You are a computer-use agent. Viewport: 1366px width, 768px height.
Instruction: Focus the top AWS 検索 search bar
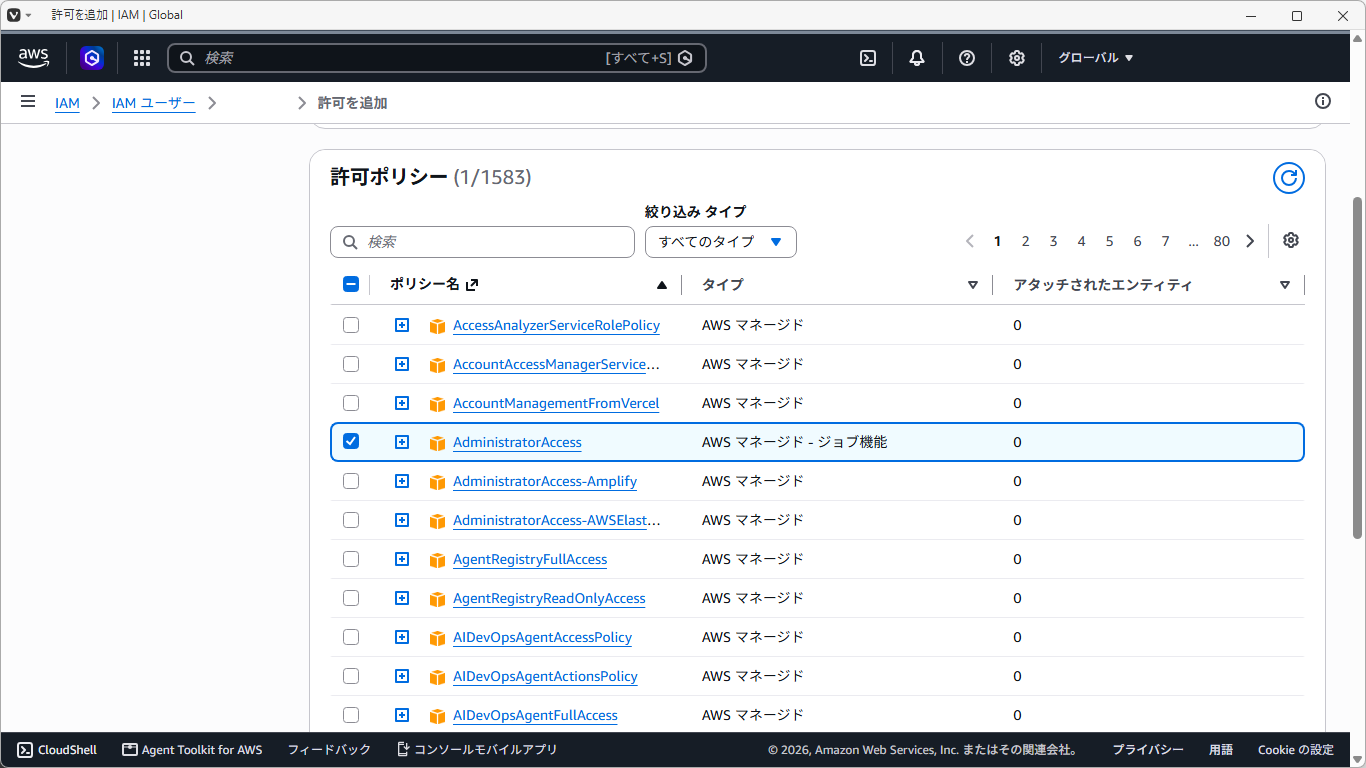[x=436, y=58]
